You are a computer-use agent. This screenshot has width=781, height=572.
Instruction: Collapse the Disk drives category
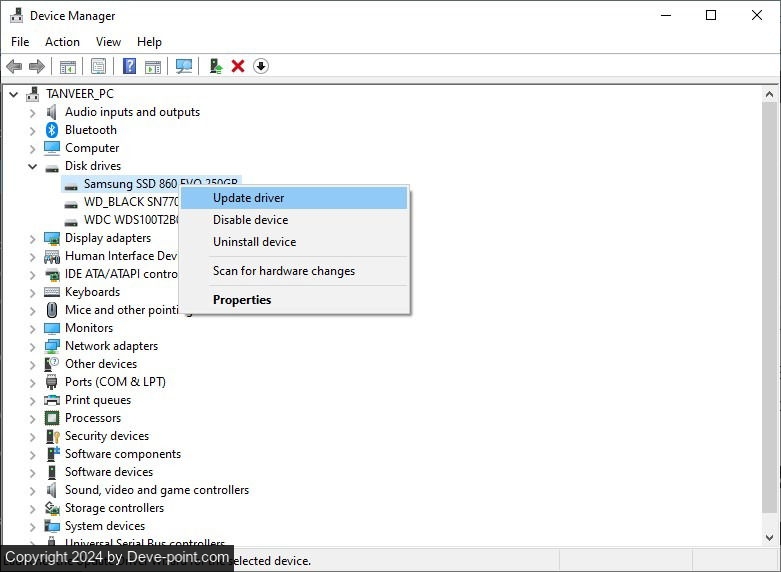point(32,166)
